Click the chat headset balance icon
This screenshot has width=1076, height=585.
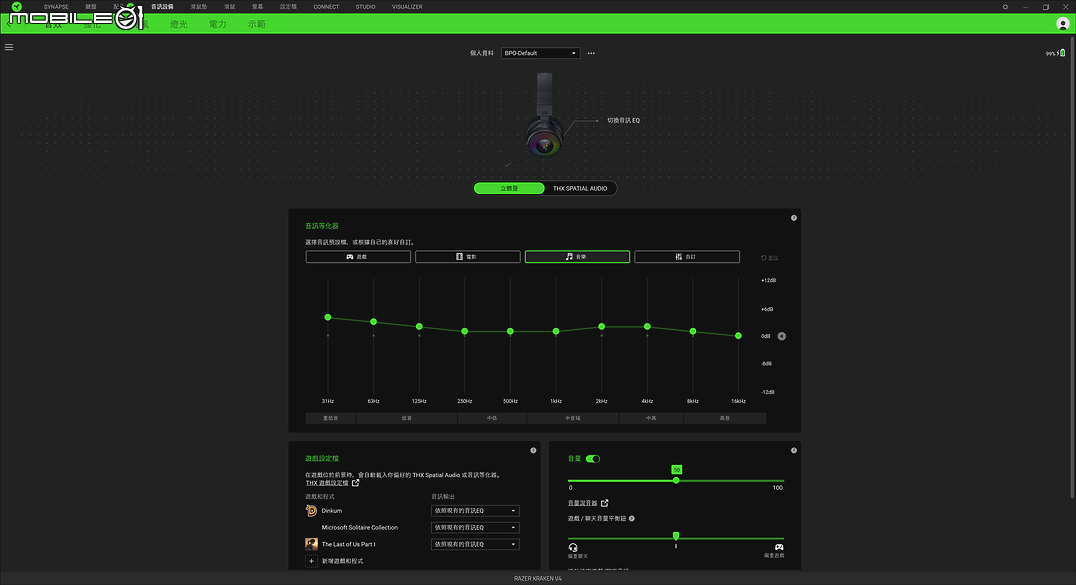tap(573, 547)
